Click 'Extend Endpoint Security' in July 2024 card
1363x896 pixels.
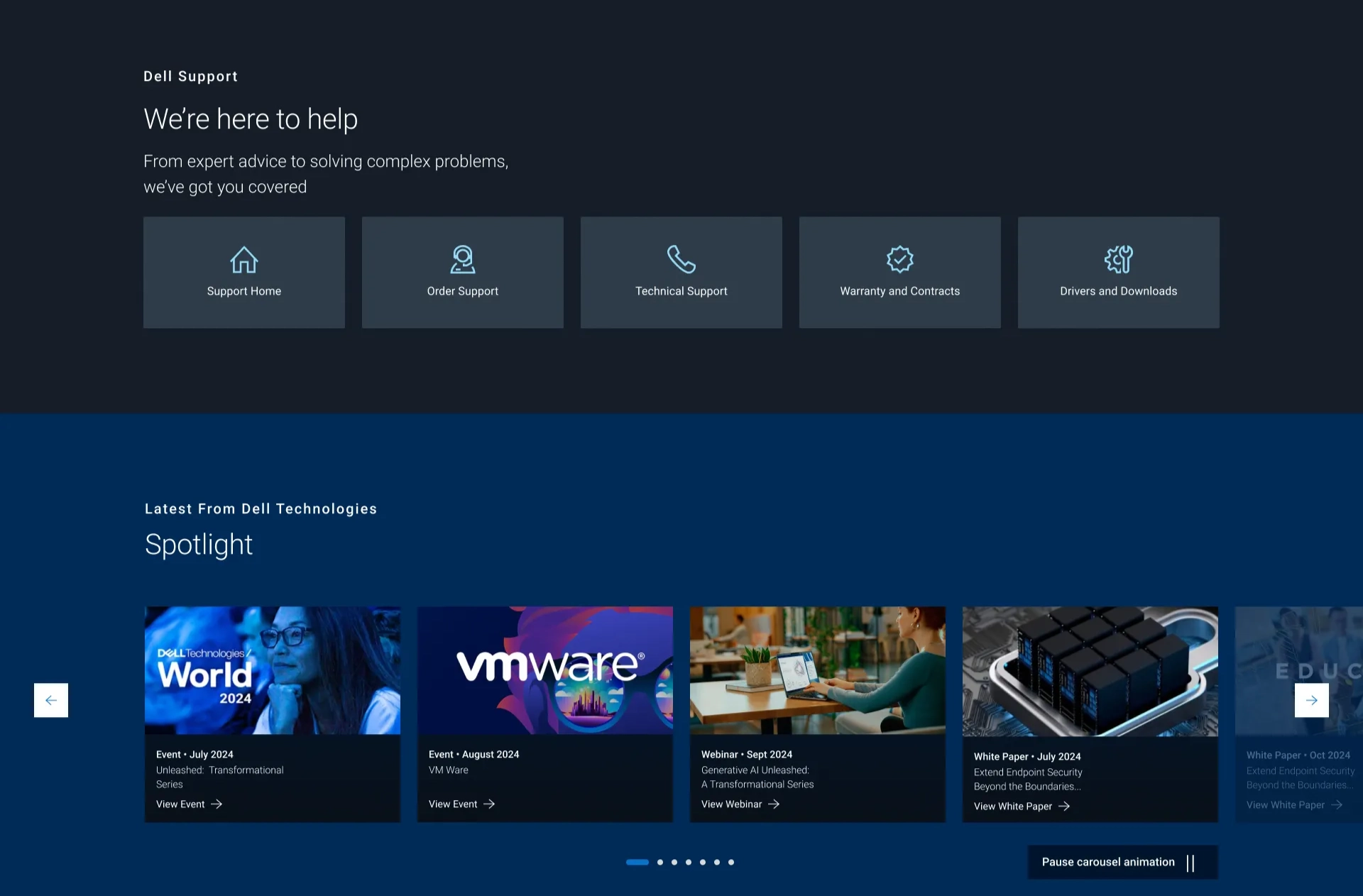1028,772
